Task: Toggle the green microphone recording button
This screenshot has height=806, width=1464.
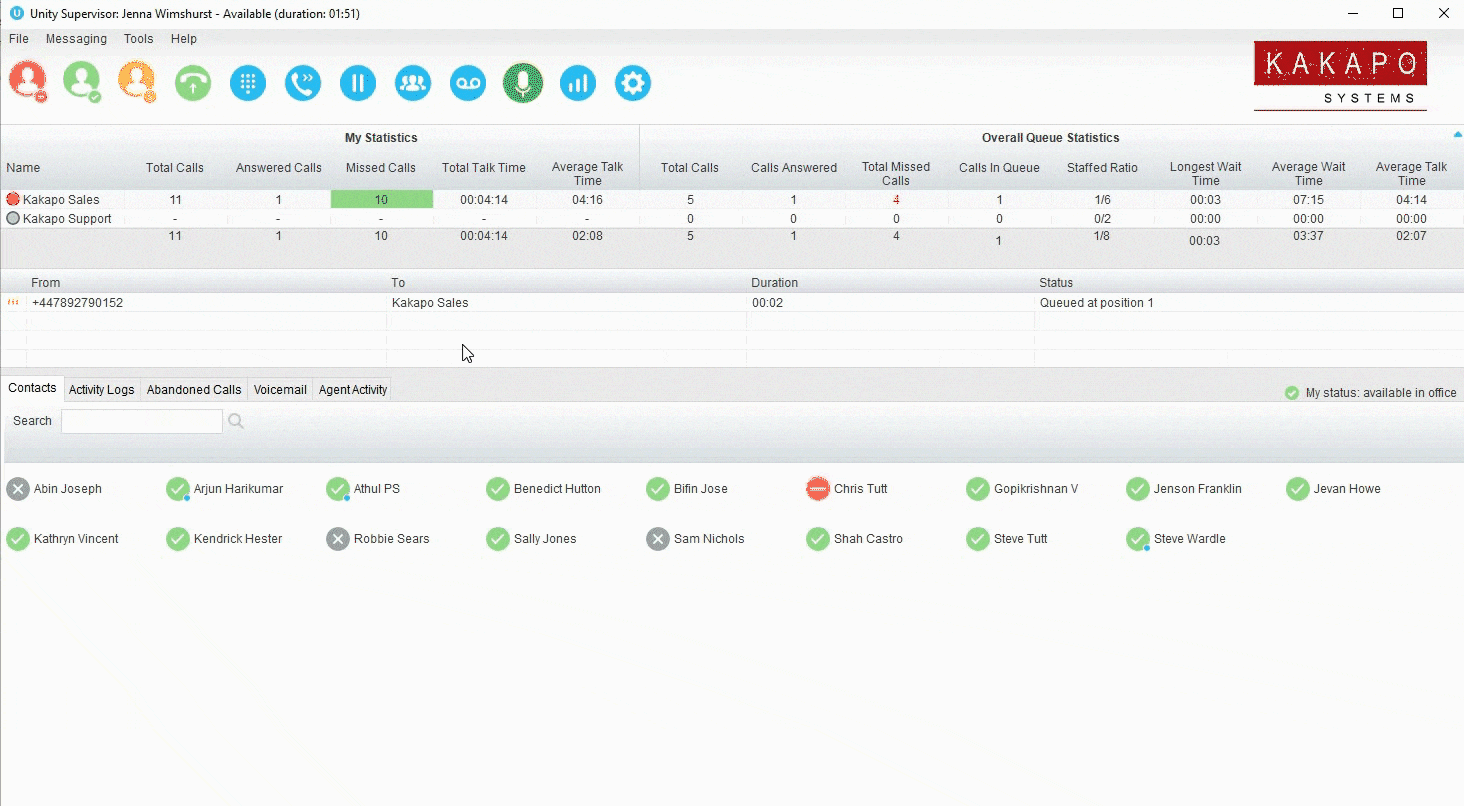Action: click(522, 83)
